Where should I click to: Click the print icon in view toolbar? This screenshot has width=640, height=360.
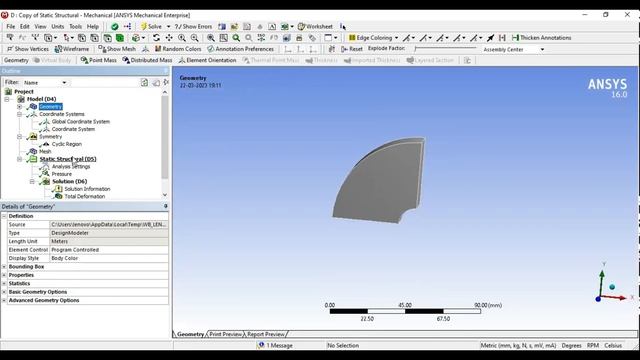coord(299,38)
